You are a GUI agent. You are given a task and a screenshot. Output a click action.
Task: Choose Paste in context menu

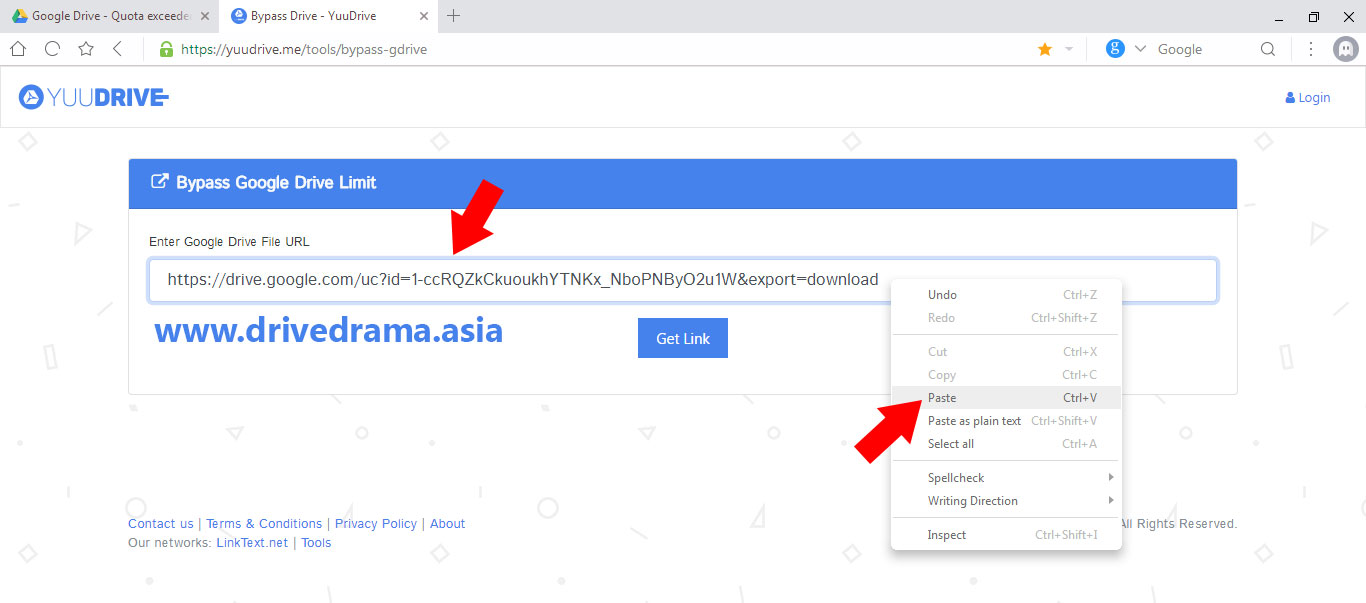click(x=1006, y=398)
